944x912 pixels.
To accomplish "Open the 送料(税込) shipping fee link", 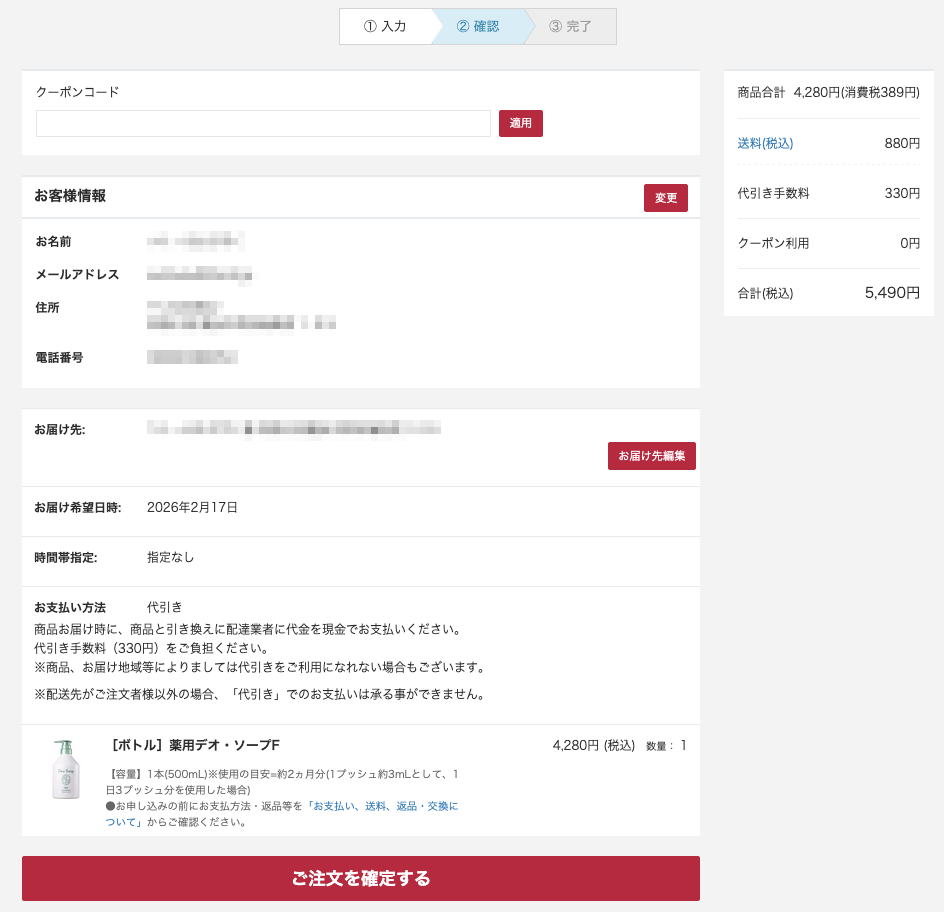I will tap(765, 143).
